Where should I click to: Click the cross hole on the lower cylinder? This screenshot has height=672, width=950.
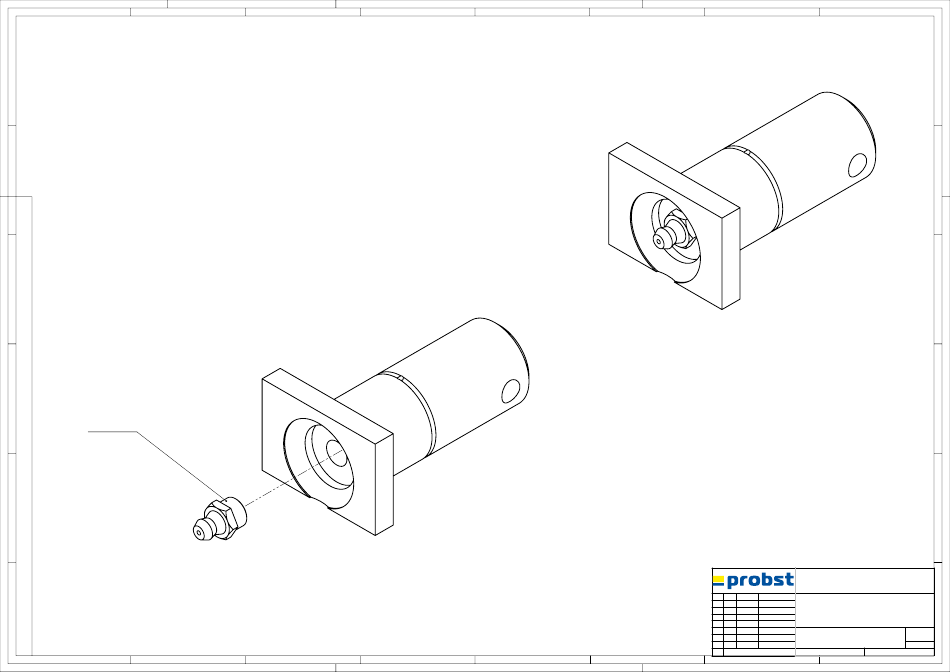(511, 391)
